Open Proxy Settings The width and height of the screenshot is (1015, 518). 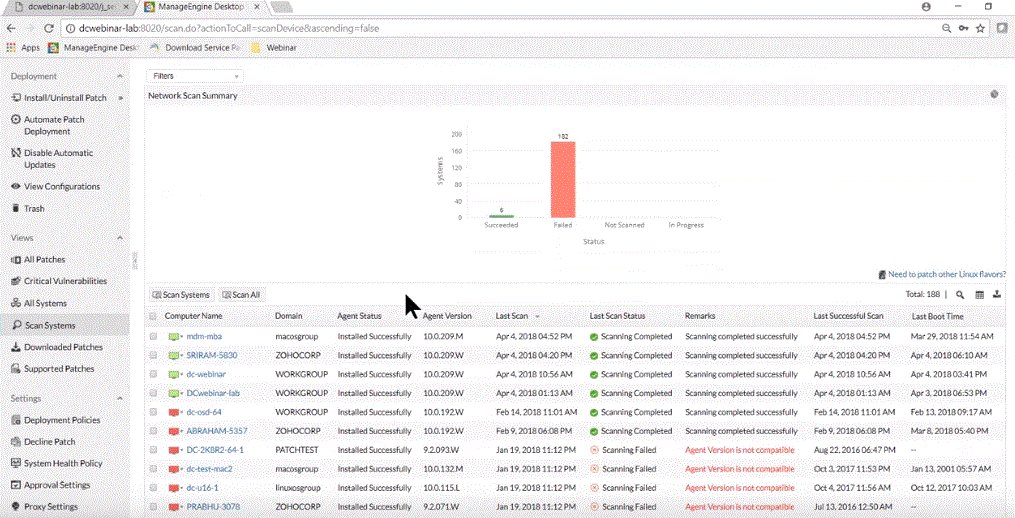point(45,506)
